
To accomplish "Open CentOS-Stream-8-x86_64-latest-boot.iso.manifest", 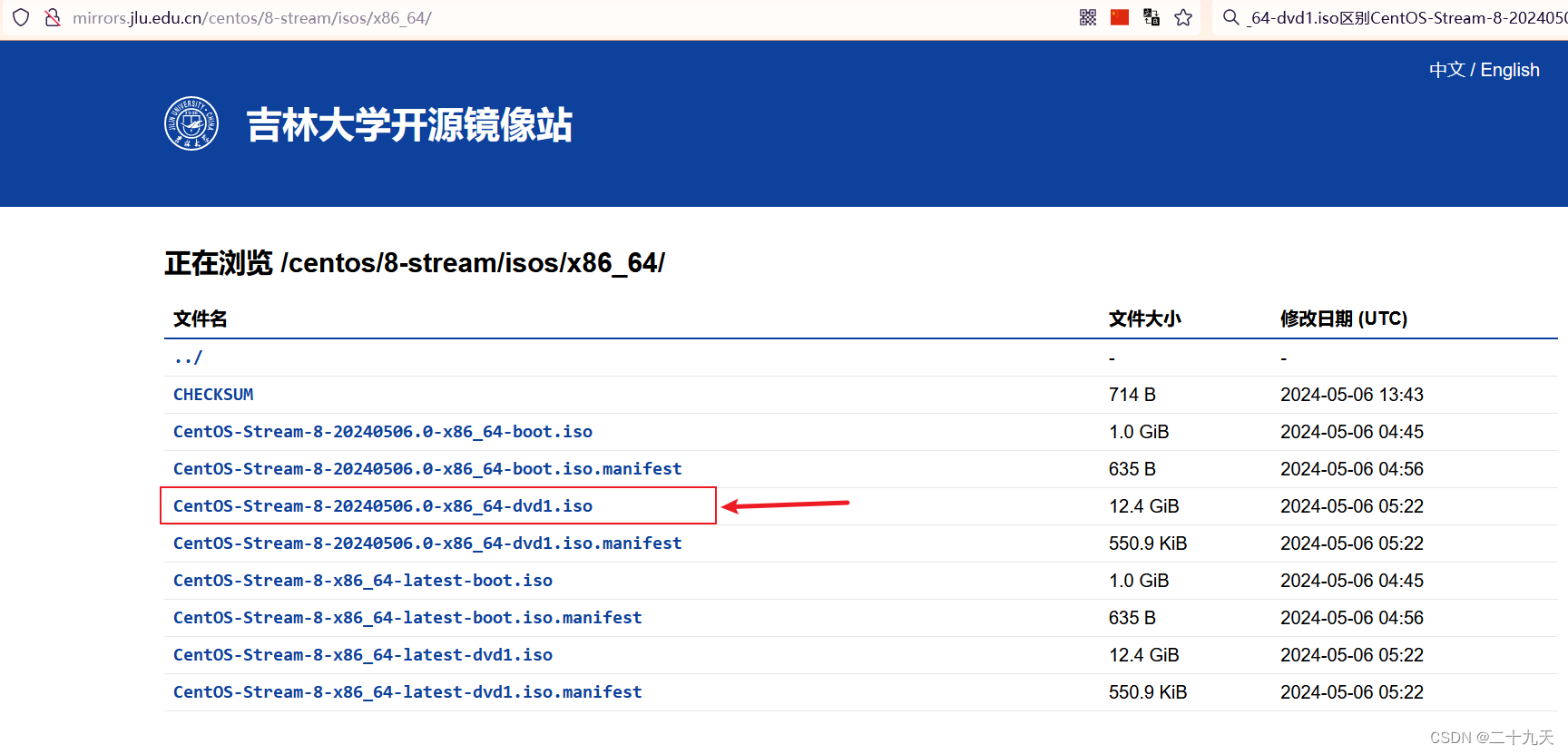I will point(407,618).
